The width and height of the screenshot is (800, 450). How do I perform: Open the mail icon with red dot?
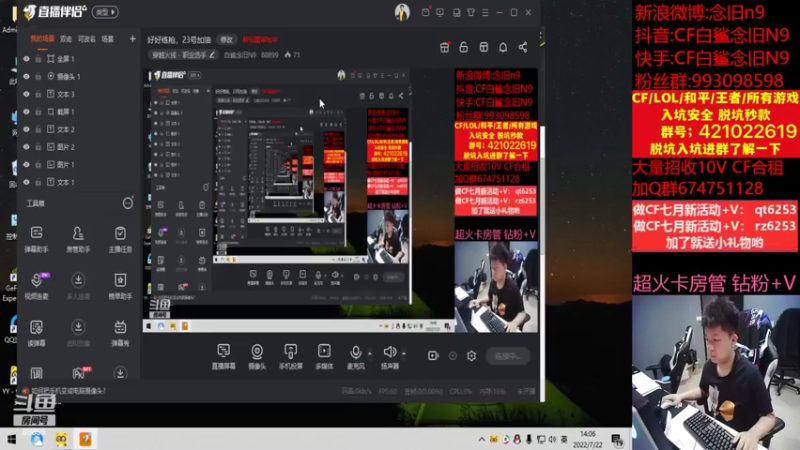coord(426,12)
